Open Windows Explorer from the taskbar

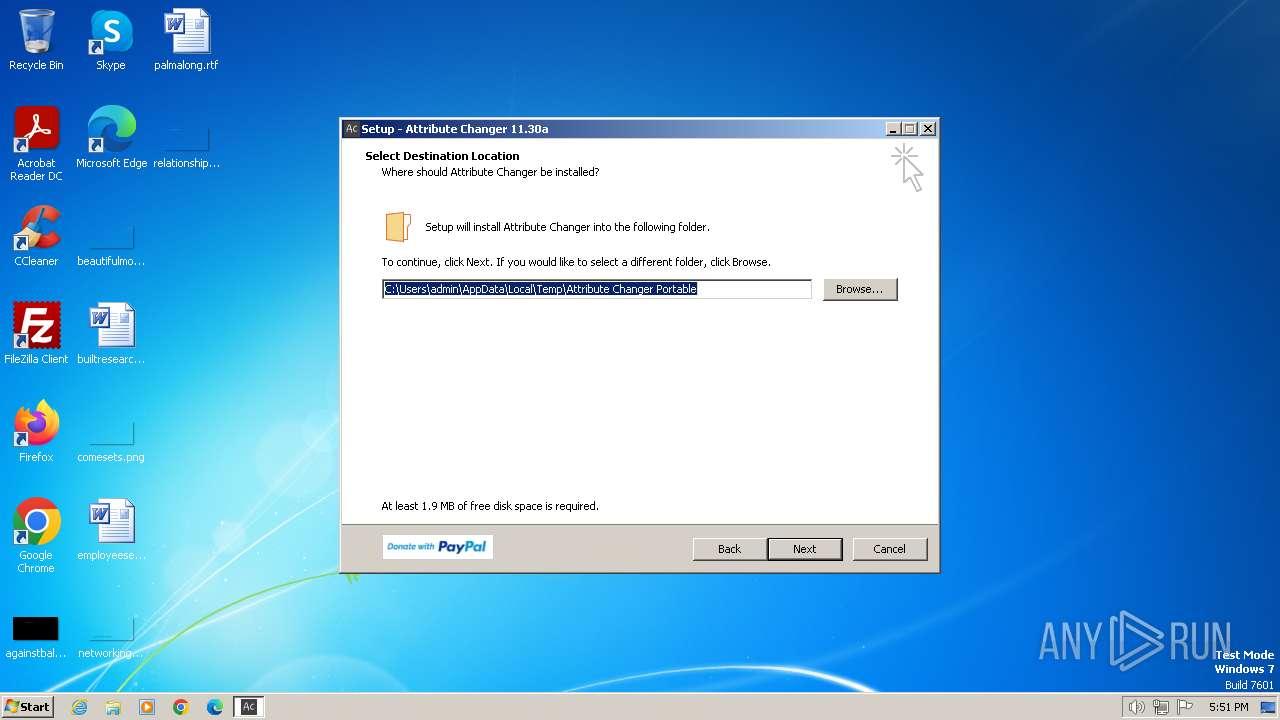tap(113, 707)
